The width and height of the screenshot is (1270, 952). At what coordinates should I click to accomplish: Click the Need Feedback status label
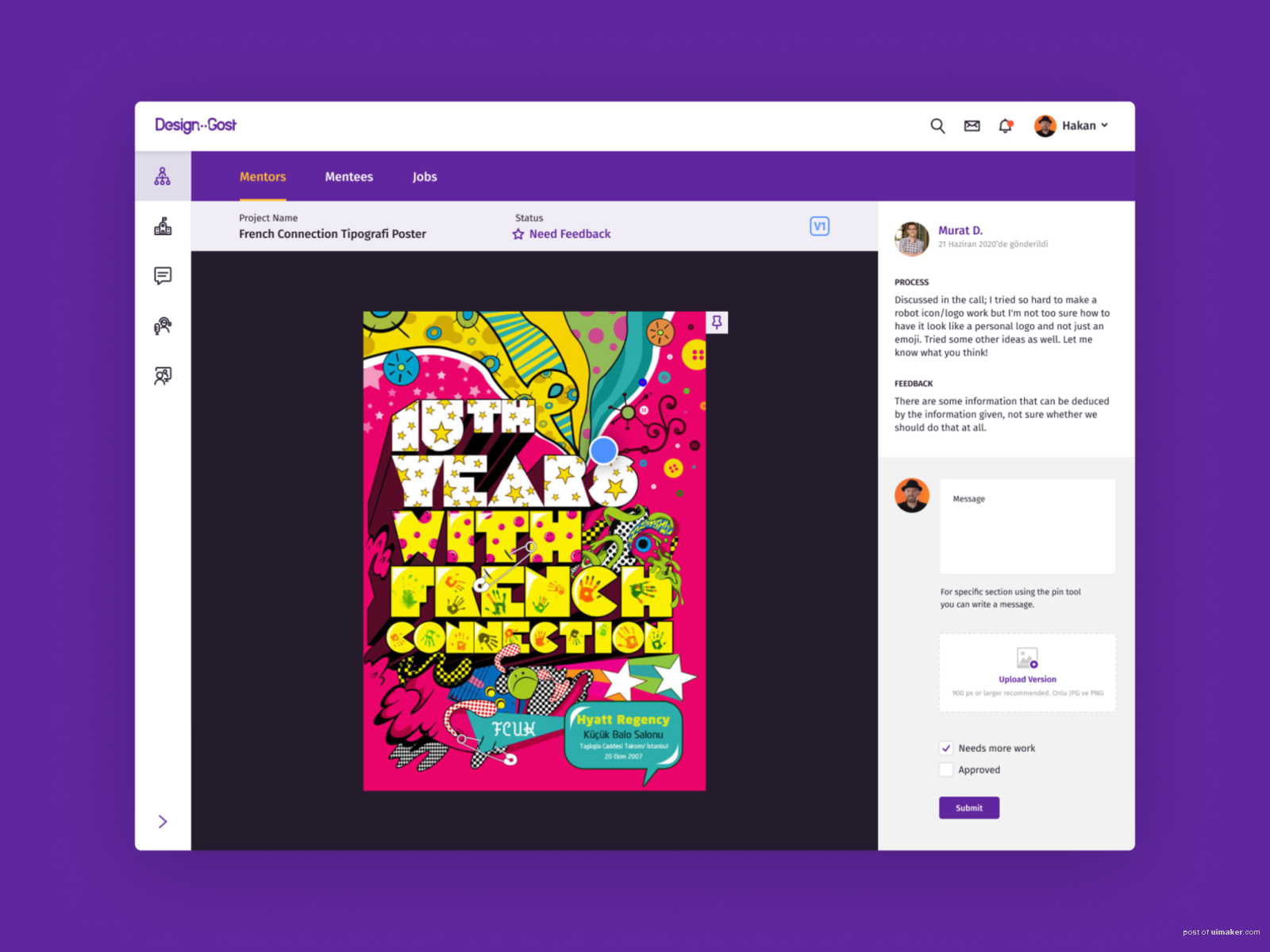point(570,234)
